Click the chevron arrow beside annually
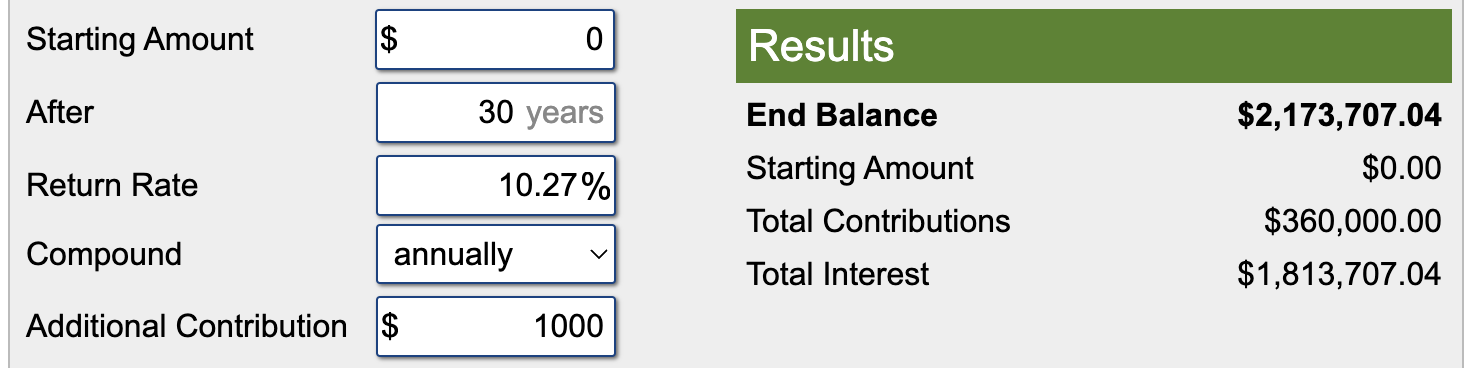The height and width of the screenshot is (368, 1472). pos(597,255)
